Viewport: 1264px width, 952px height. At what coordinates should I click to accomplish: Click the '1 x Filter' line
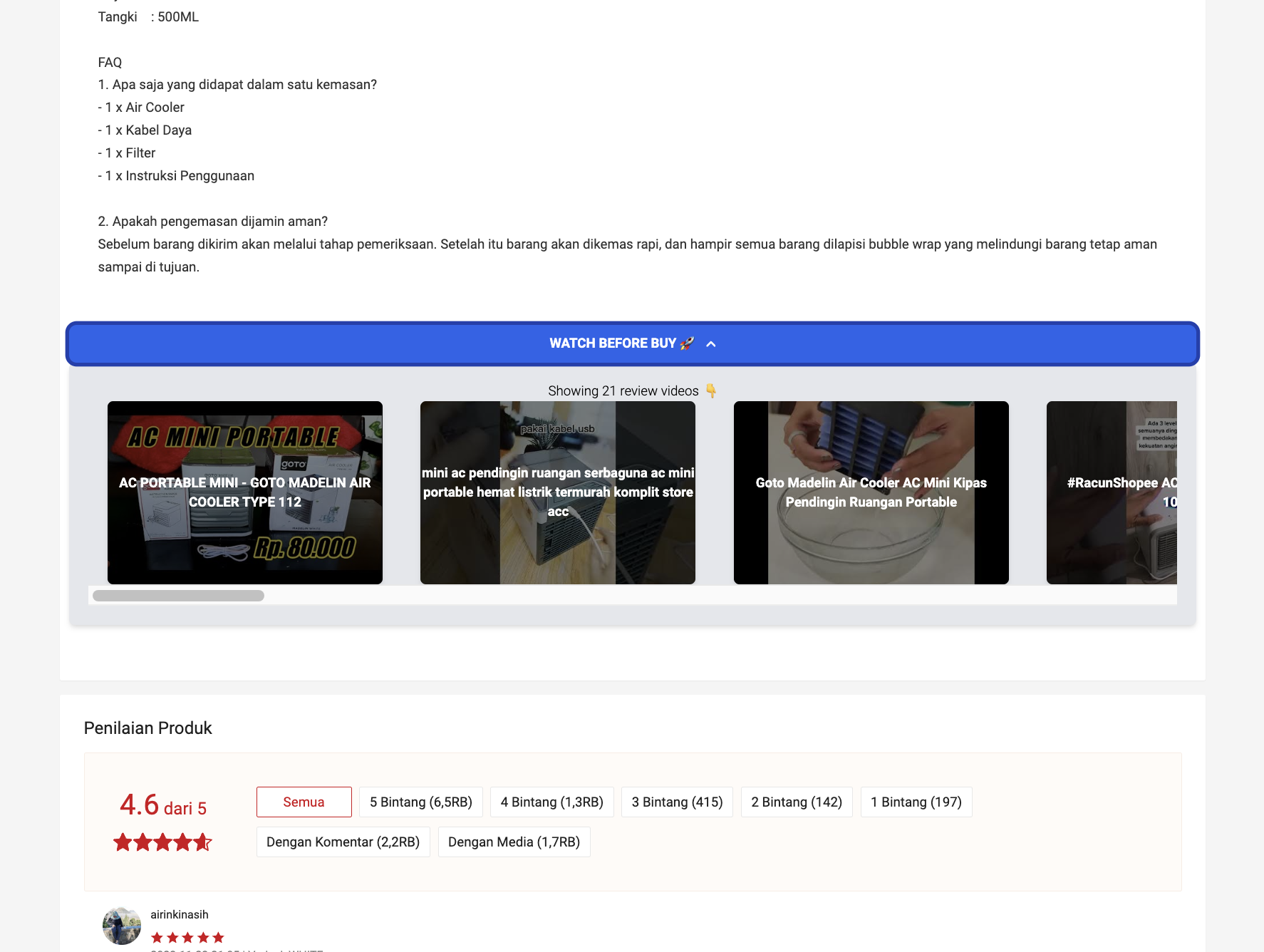pos(127,153)
